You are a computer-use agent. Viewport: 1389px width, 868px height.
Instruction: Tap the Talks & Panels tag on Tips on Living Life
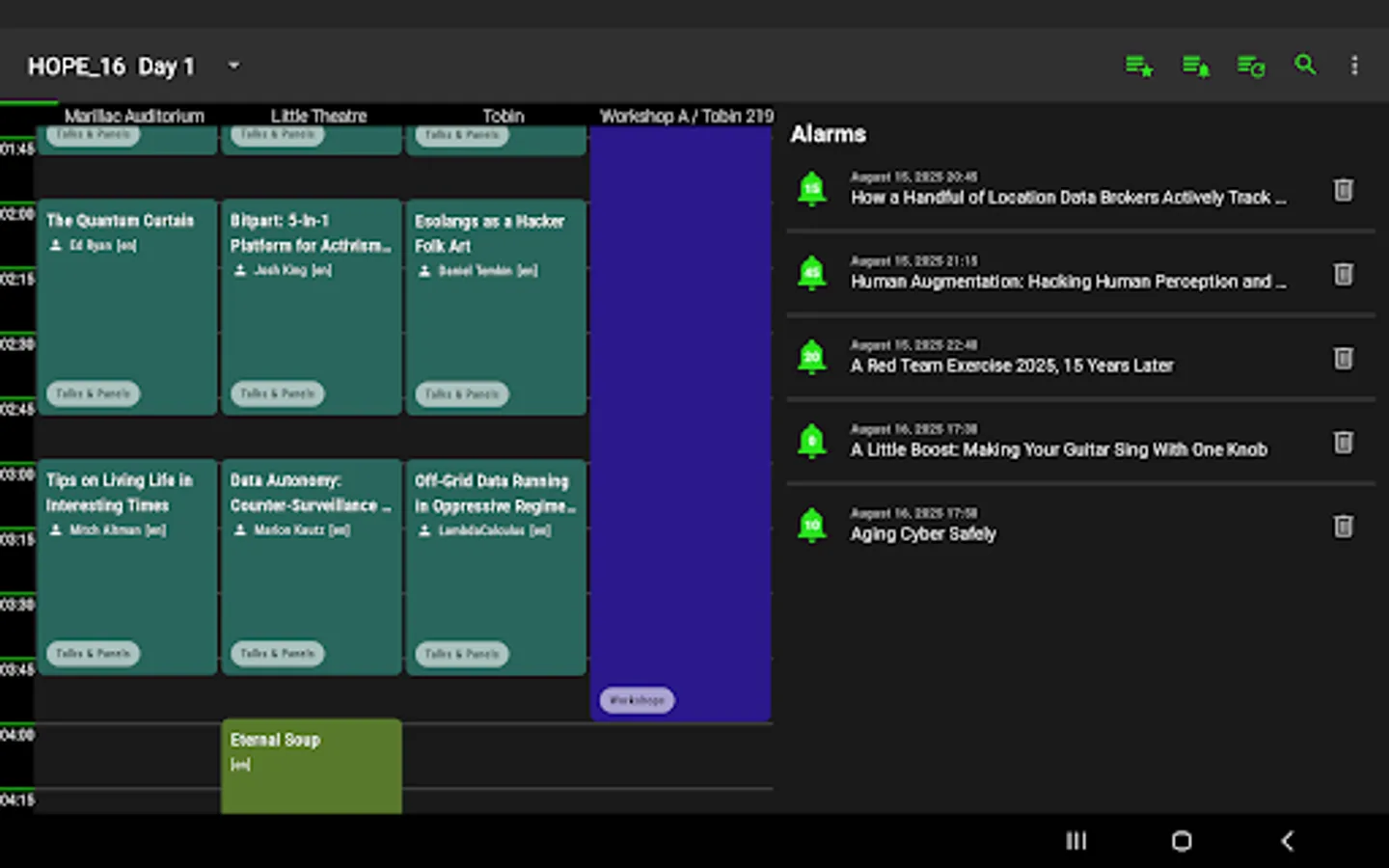(x=93, y=653)
